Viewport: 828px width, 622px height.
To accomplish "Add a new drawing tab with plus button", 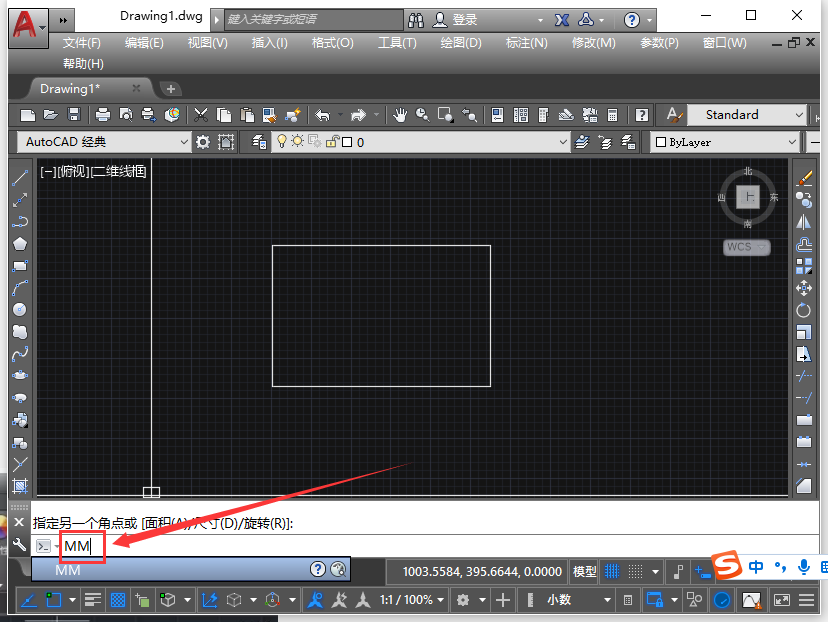I will coord(171,89).
